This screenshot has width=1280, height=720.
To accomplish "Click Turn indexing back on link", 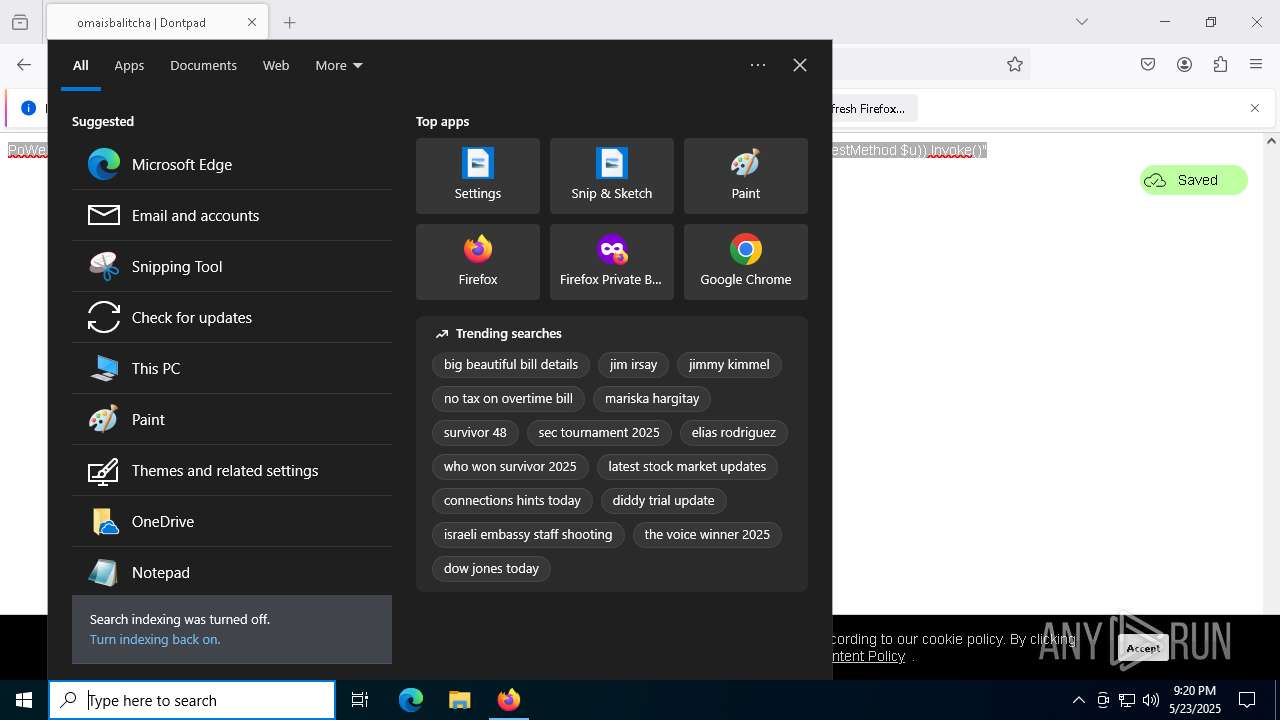I will click(155, 639).
